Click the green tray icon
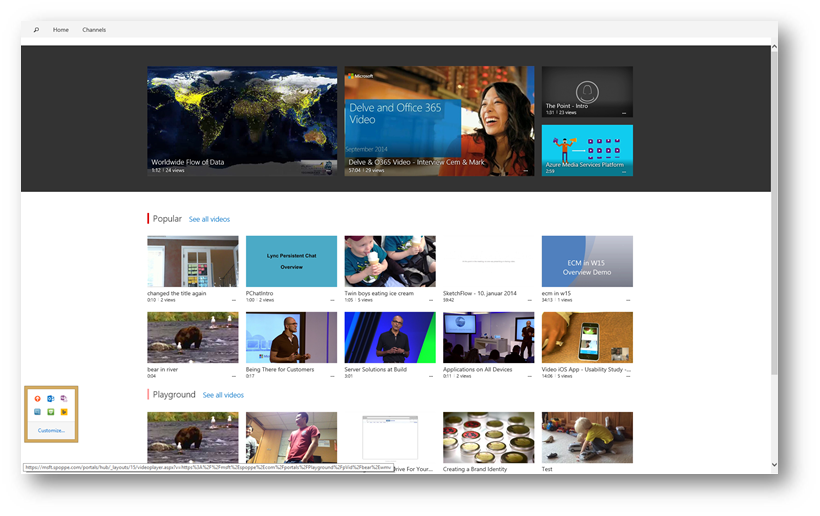The width and height of the screenshot is (820, 516). coord(51,412)
